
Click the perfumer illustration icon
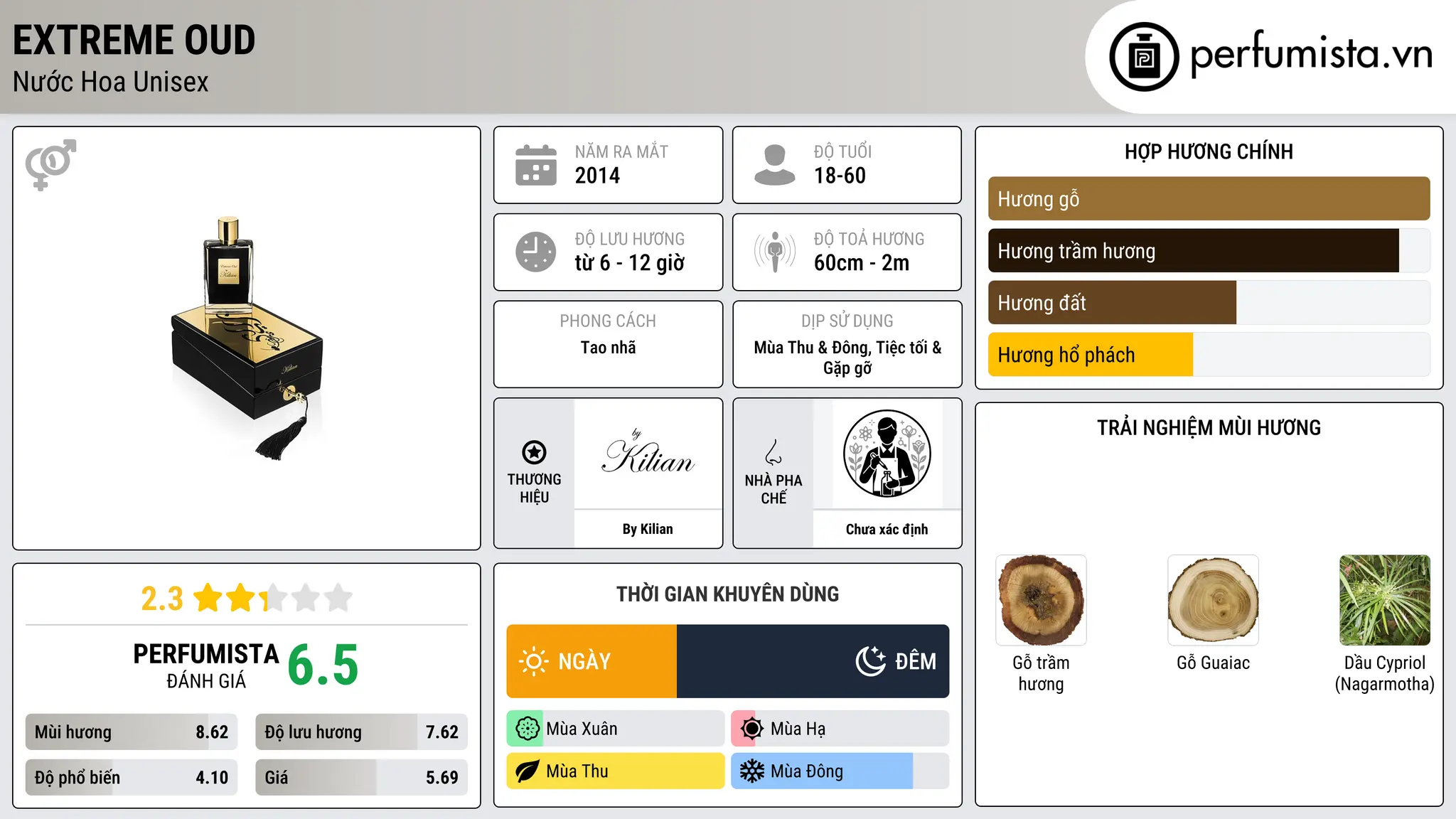(887, 454)
